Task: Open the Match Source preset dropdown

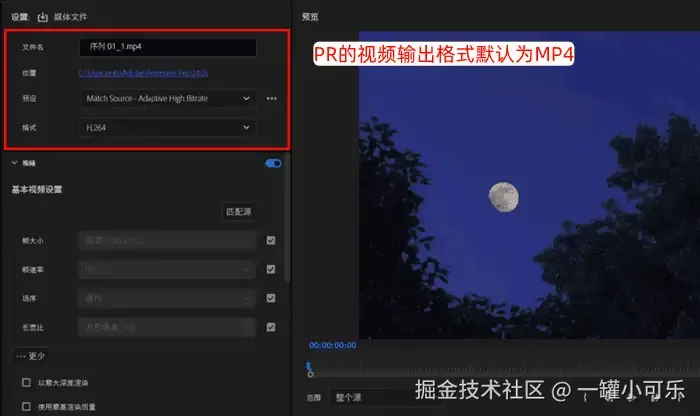Action: pos(168,98)
